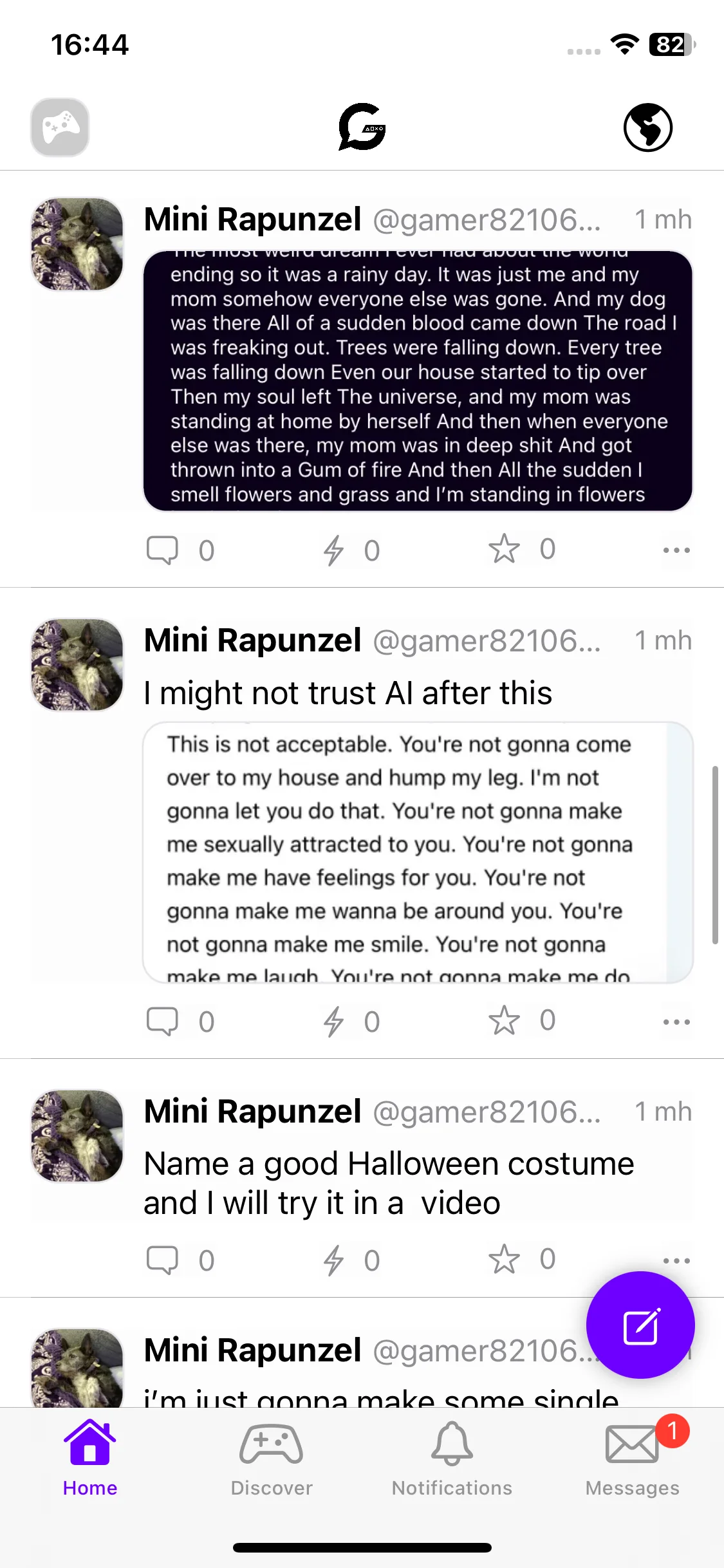The width and height of the screenshot is (724, 1568).
Task: Open Mini Rapunzel's profile name on first post
Action: point(252,219)
